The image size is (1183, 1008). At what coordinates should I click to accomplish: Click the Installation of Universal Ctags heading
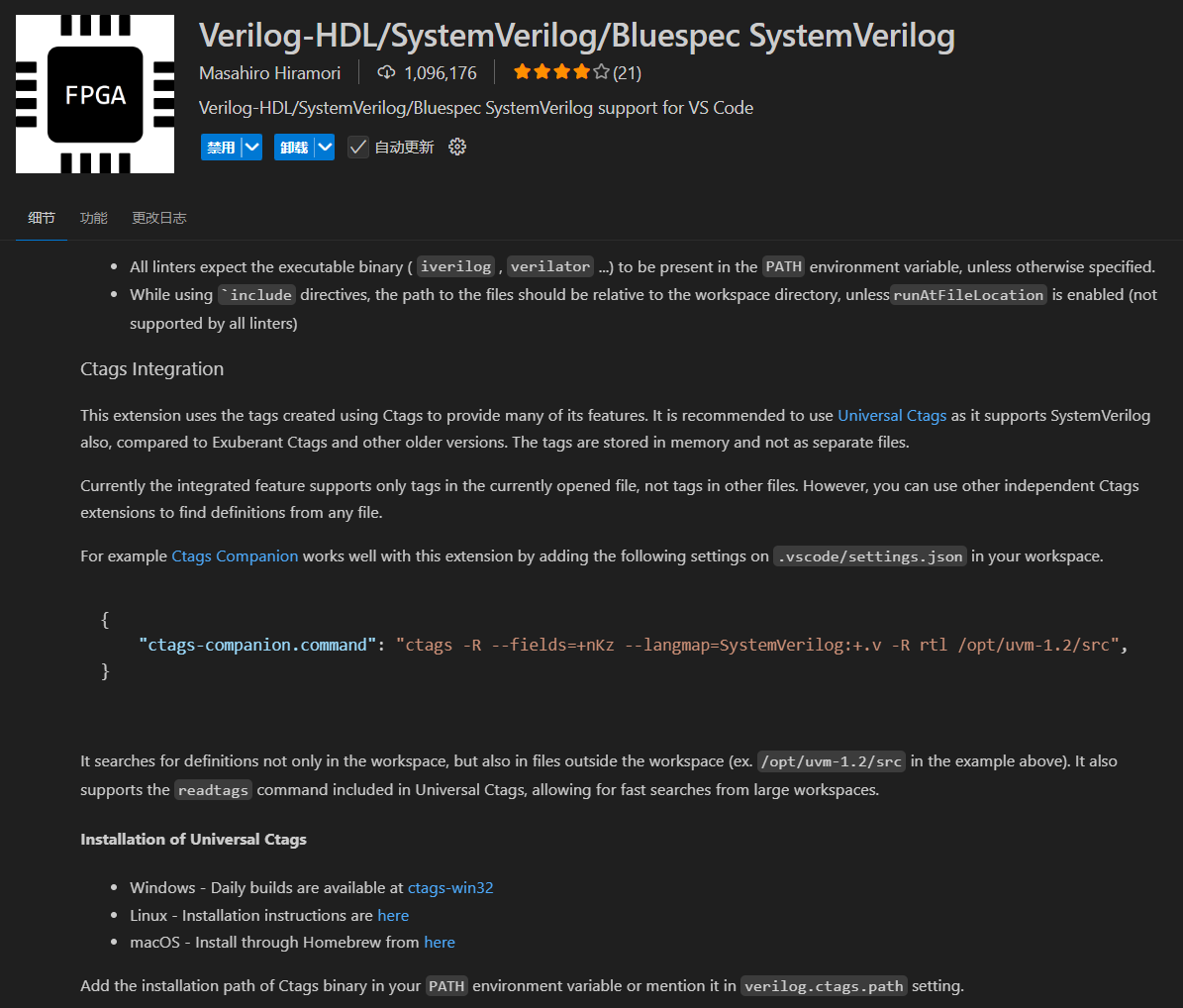click(x=193, y=840)
